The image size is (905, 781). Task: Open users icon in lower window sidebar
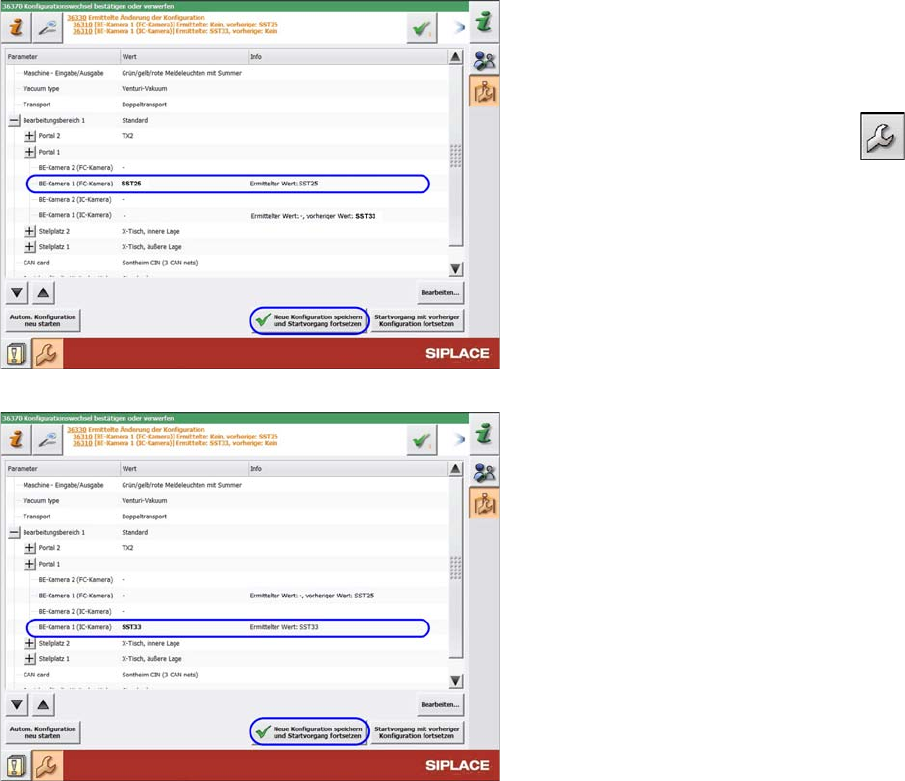[x=484, y=472]
